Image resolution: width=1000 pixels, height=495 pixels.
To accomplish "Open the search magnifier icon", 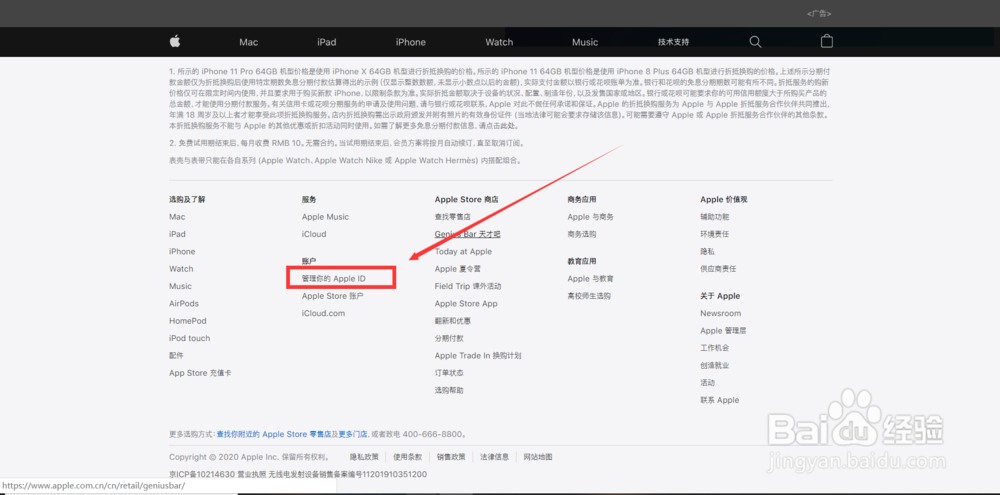I will tap(755, 42).
